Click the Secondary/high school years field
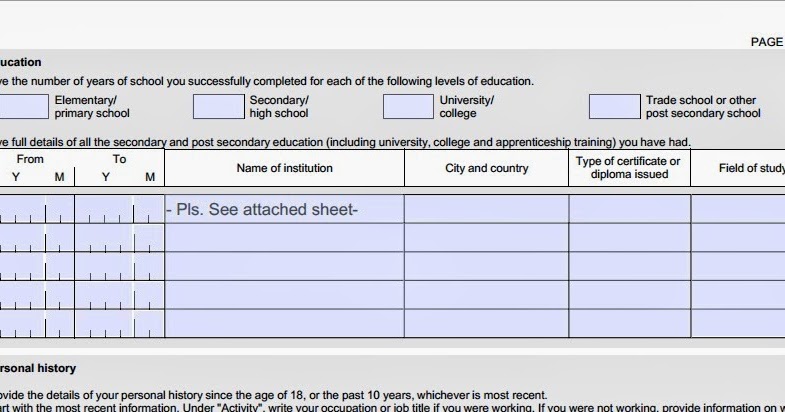Image resolution: width=785 pixels, height=412 pixels. [219, 107]
